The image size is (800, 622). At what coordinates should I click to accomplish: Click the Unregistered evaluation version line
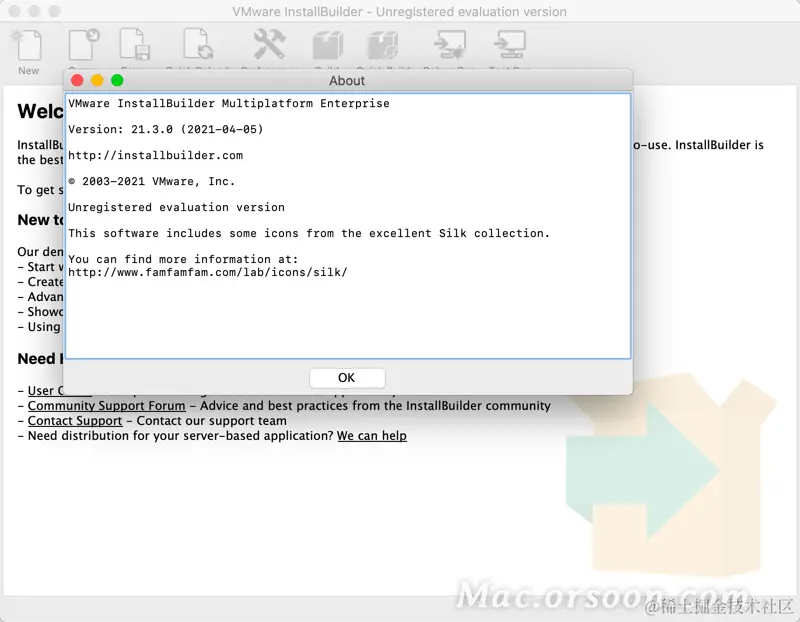tap(177, 208)
